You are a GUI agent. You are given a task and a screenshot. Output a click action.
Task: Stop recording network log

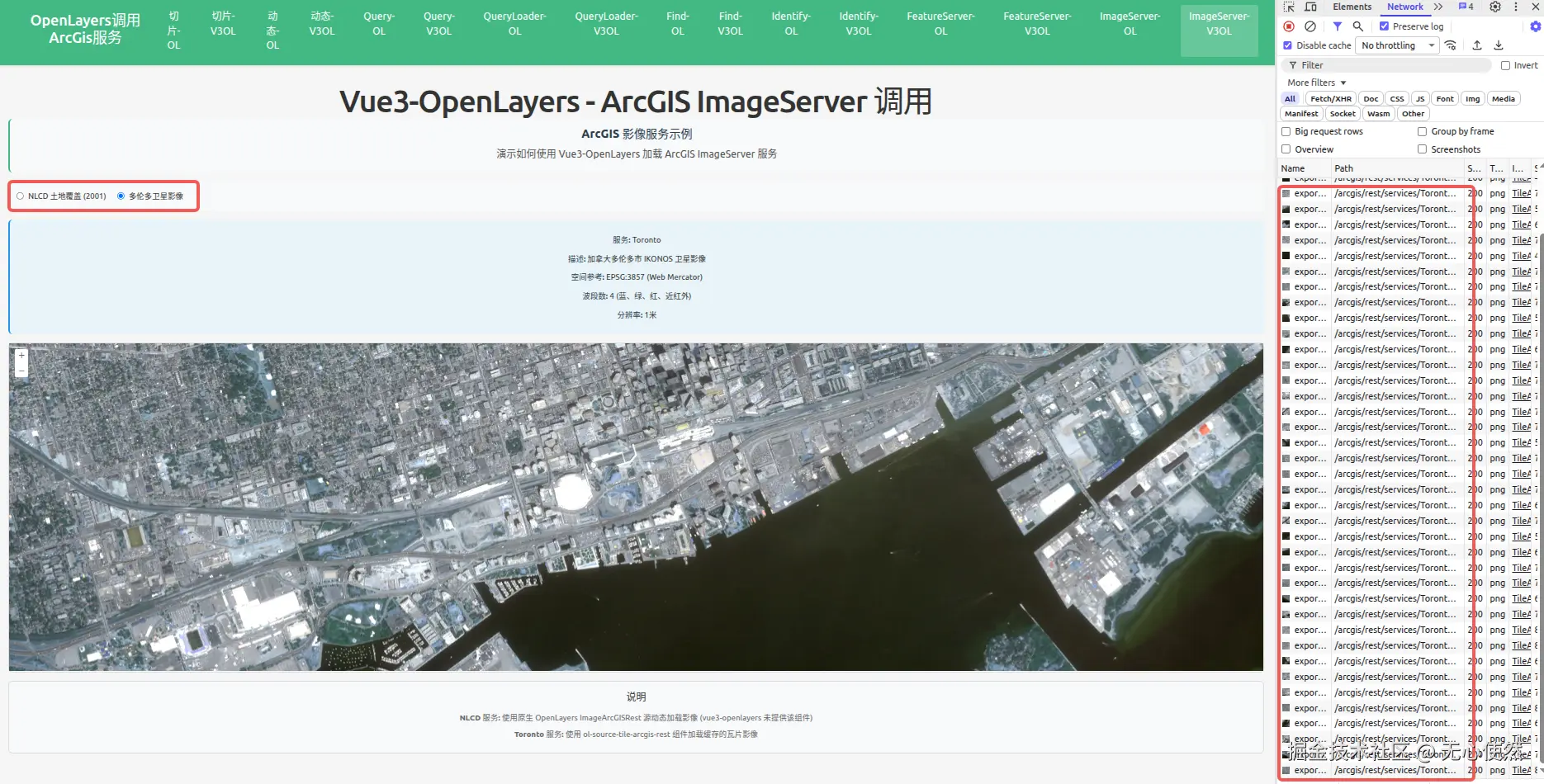tap(1289, 26)
